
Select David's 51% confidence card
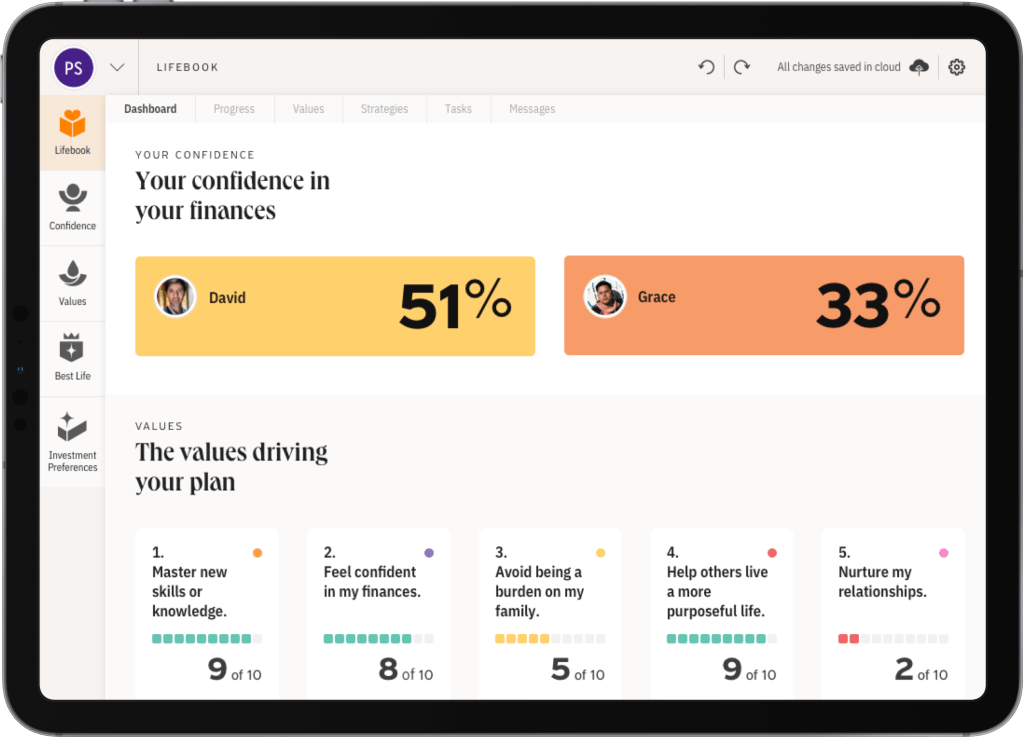pos(335,306)
